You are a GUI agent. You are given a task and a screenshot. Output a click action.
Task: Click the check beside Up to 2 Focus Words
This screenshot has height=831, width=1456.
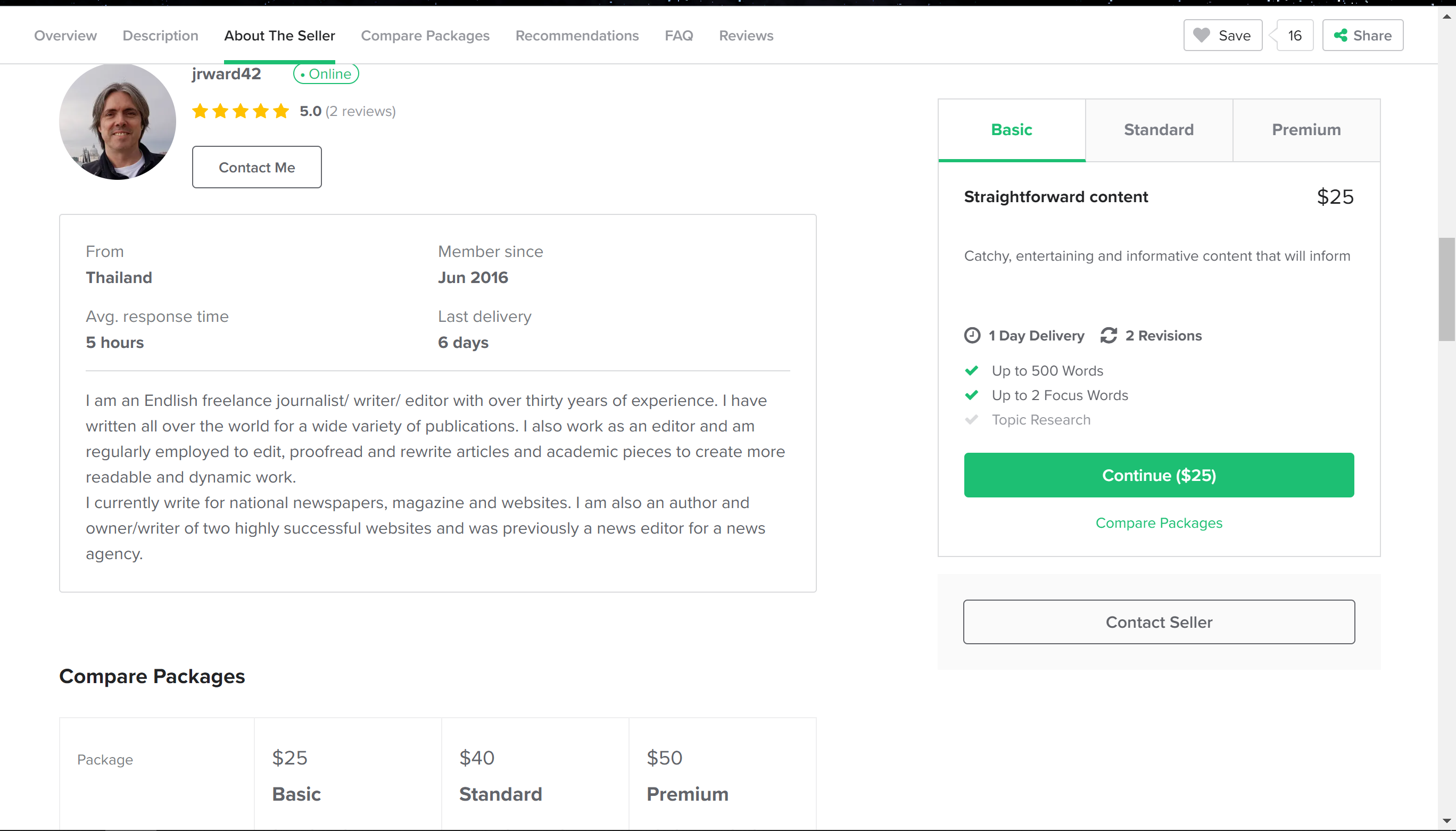[971, 395]
